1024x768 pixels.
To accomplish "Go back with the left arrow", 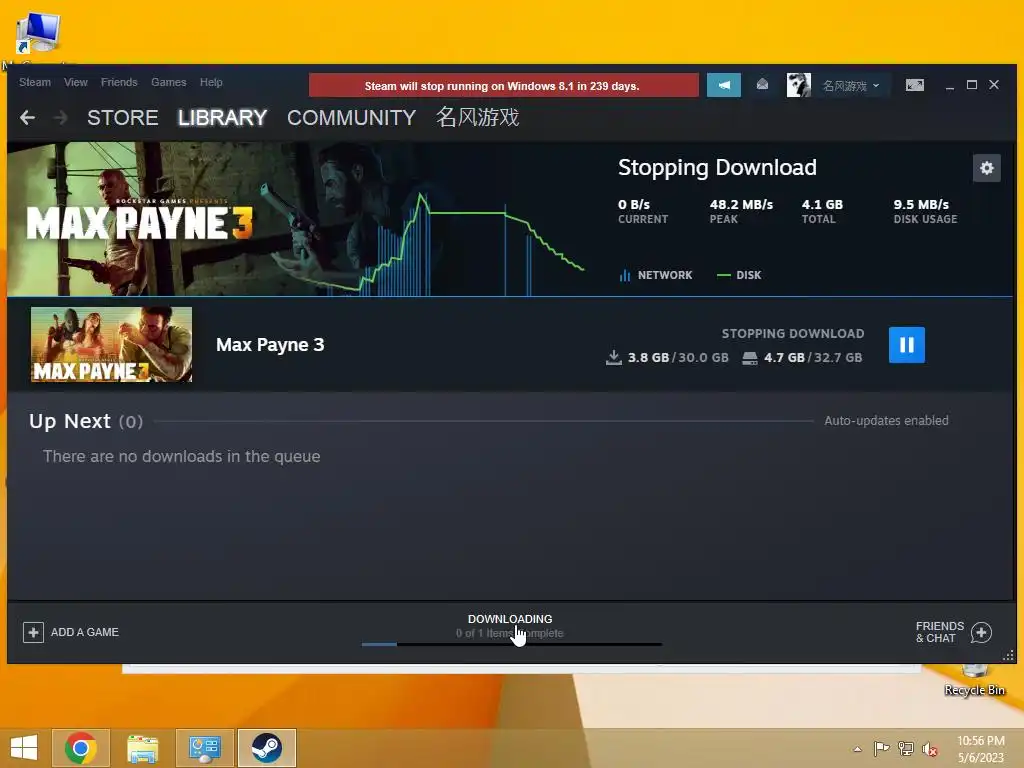I will click(27, 118).
